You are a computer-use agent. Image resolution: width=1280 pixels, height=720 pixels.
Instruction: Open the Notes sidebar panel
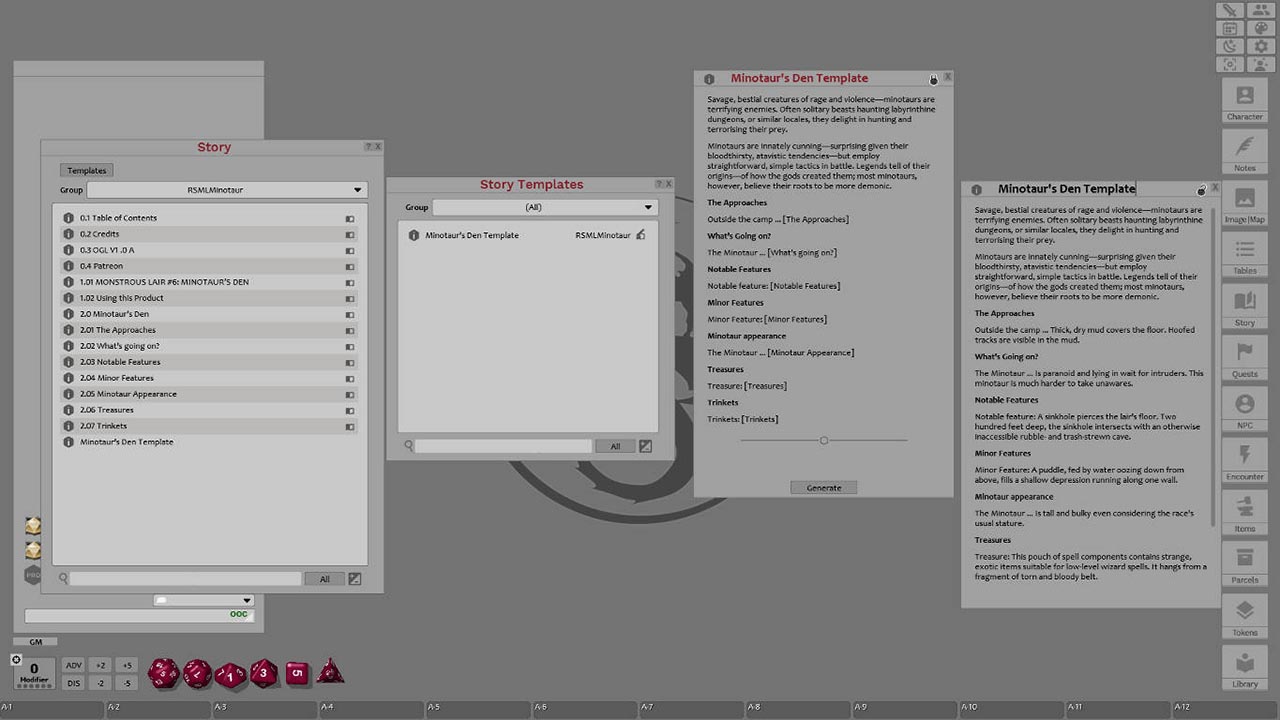click(1244, 152)
